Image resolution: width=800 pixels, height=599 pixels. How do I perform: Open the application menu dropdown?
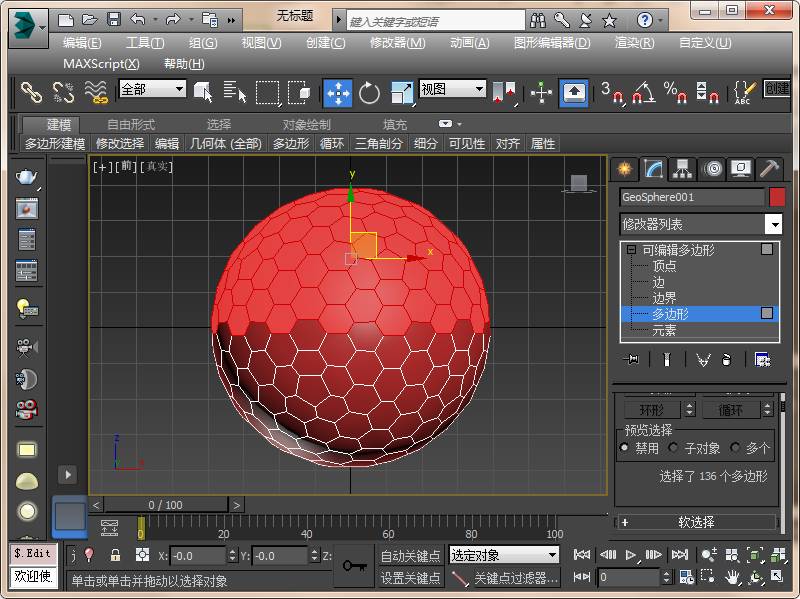click(29, 28)
